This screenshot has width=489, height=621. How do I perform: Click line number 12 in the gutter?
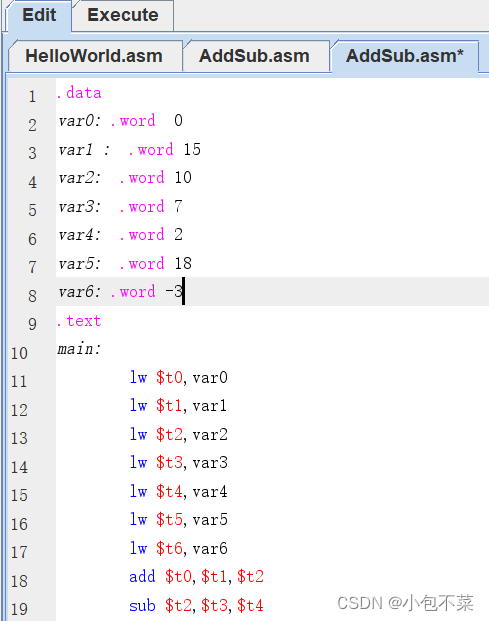tap(19, 410)
